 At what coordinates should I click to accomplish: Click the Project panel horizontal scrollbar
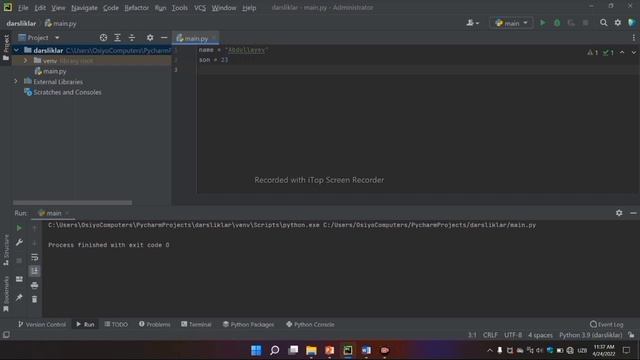tap(72, 202)
